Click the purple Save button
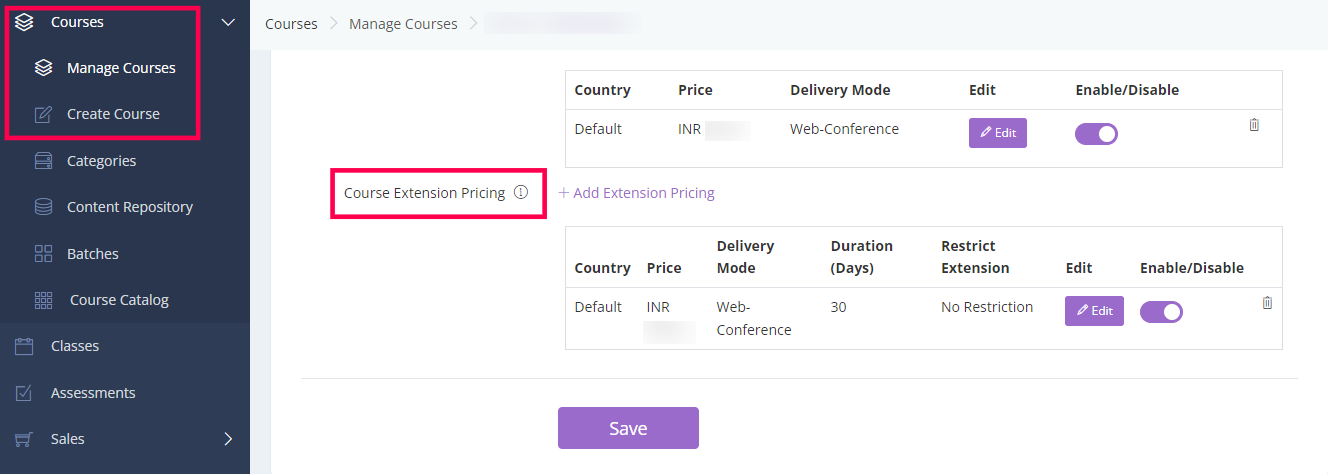 tap(628, 428)
